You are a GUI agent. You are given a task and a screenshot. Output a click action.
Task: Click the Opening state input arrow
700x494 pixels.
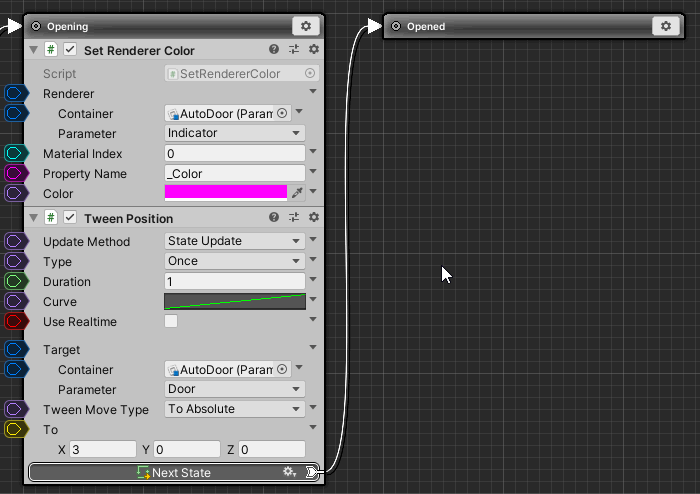(15, 26)
